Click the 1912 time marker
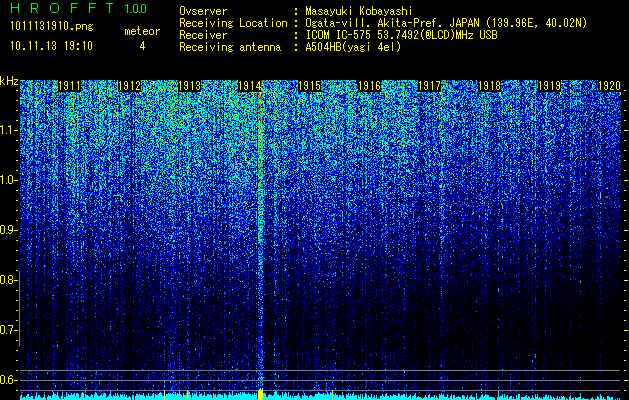629x400 pixels. (130, 86)
